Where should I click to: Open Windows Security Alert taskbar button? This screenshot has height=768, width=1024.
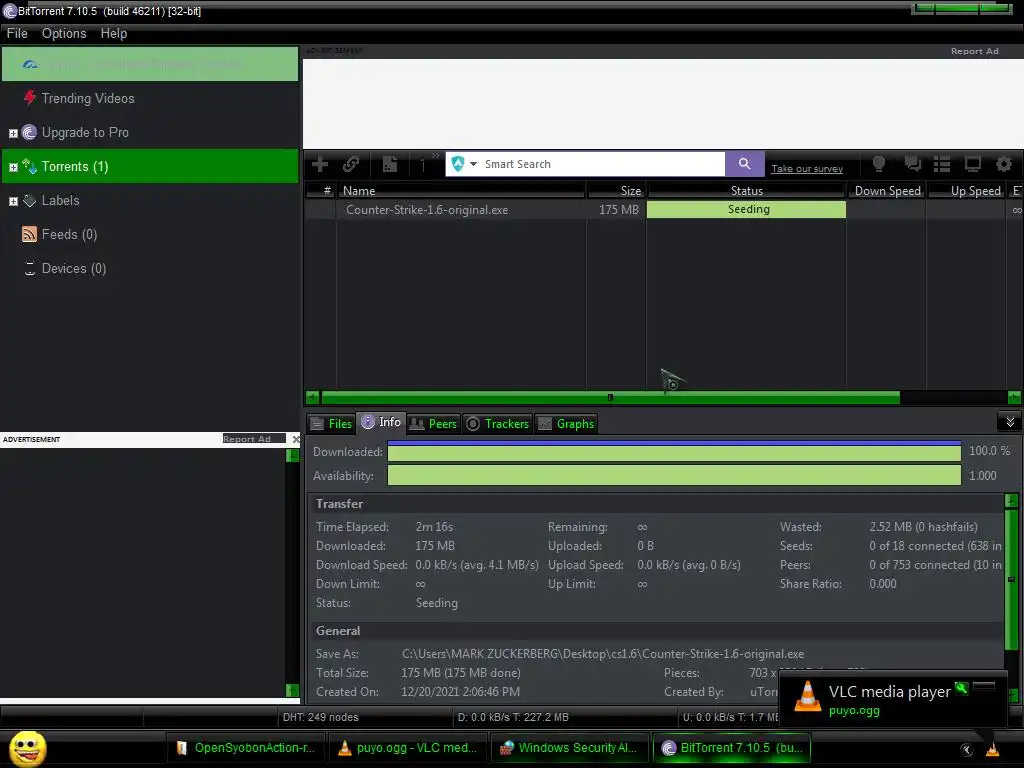click(568, 748)
